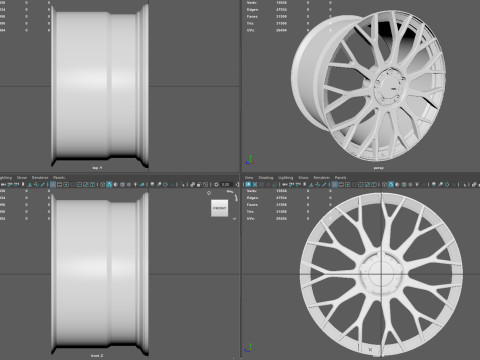Viewport: 480px width, 360px height.
Task: Toggle ambient occlusion in the wheel-face panel
Action: [x=433, y=184]
